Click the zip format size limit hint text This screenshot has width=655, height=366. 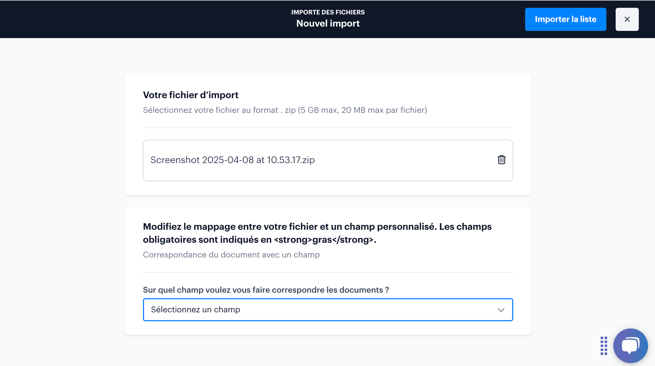click(x=285, y=110)
